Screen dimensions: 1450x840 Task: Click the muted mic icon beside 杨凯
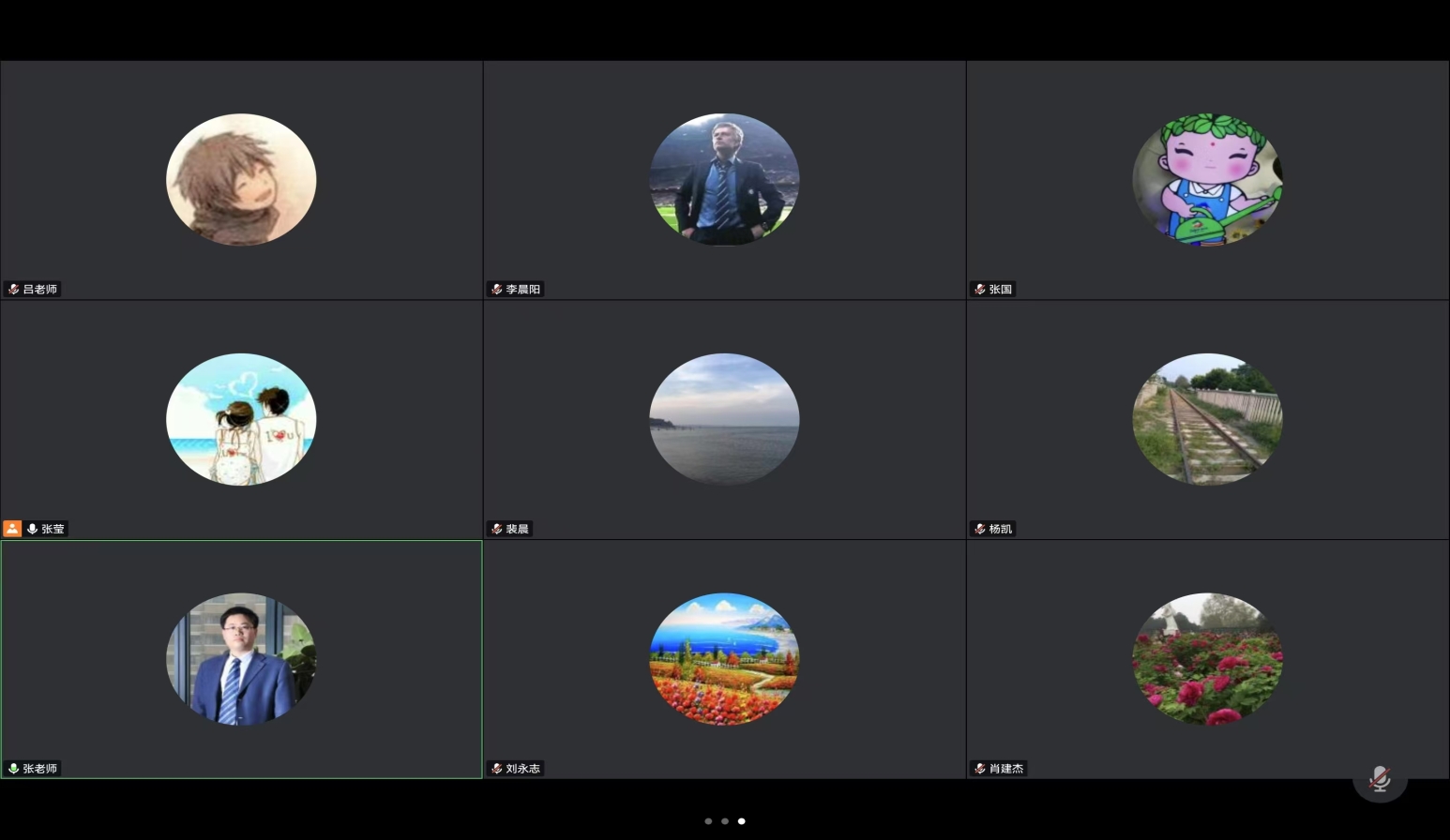point(980,529)
